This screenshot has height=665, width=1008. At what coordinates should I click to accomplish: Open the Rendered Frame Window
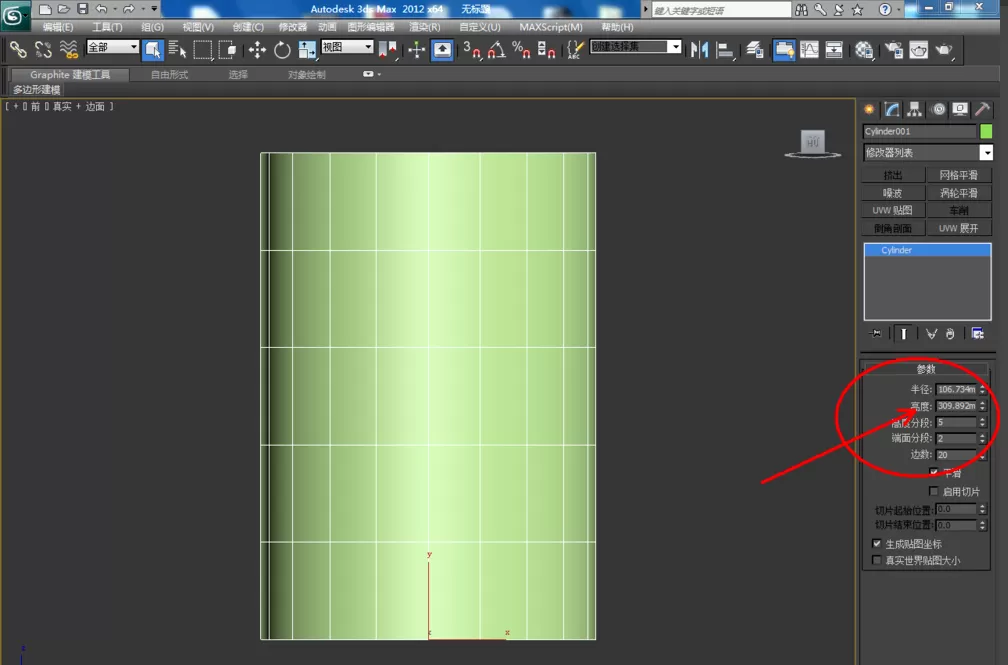[919, 50]
